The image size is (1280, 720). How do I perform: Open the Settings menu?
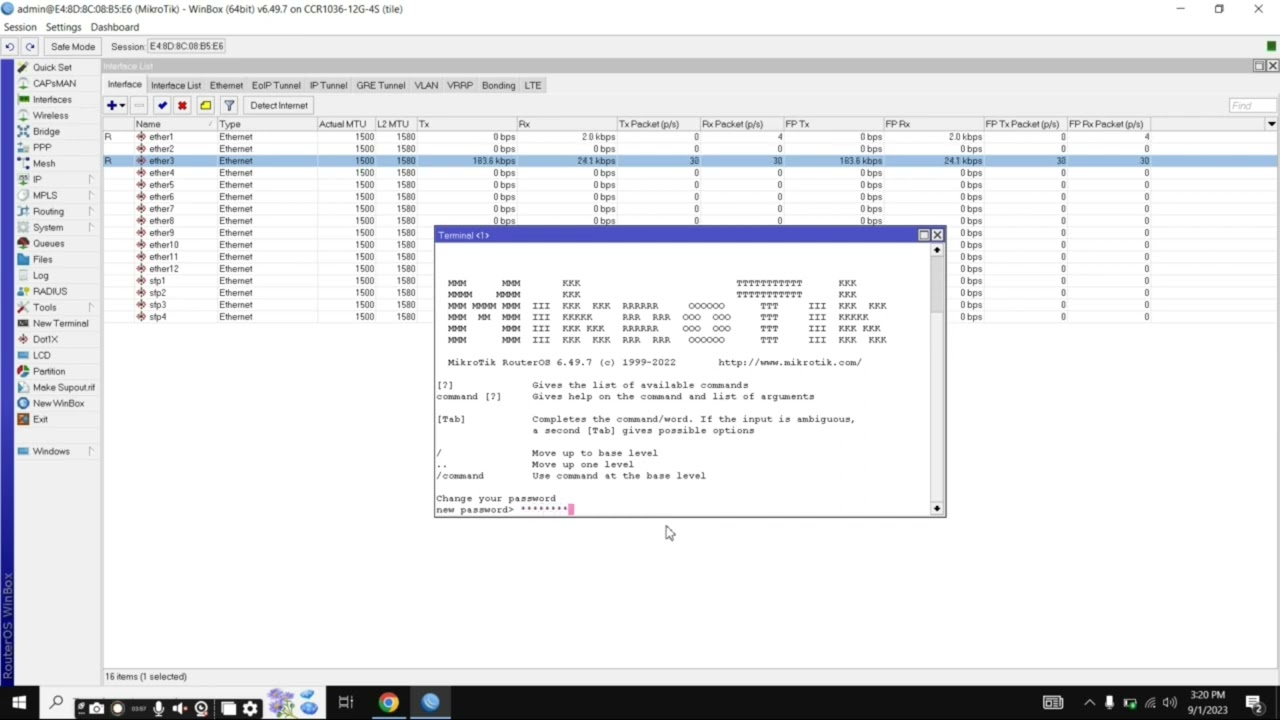[x=63, y=27]
